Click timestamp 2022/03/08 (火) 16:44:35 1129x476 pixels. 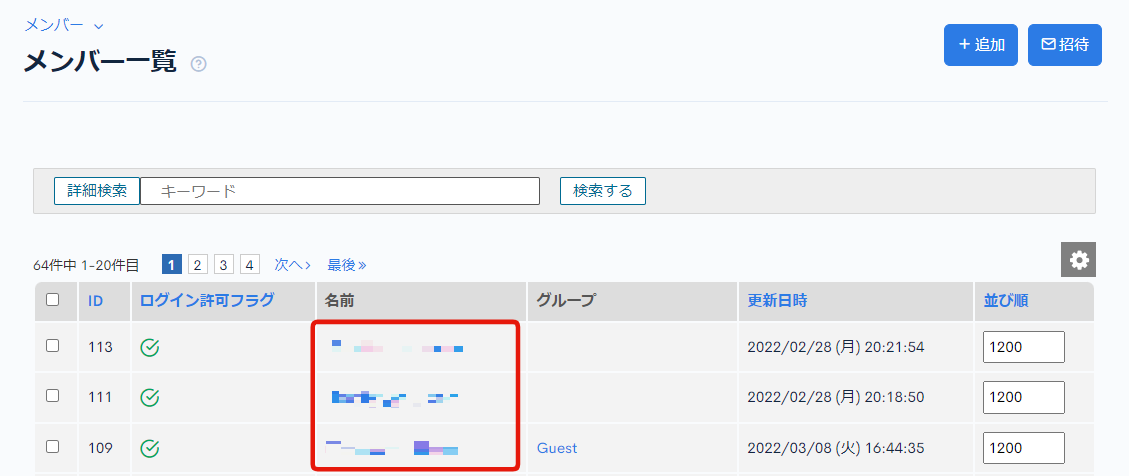click(x=836, y=448)
